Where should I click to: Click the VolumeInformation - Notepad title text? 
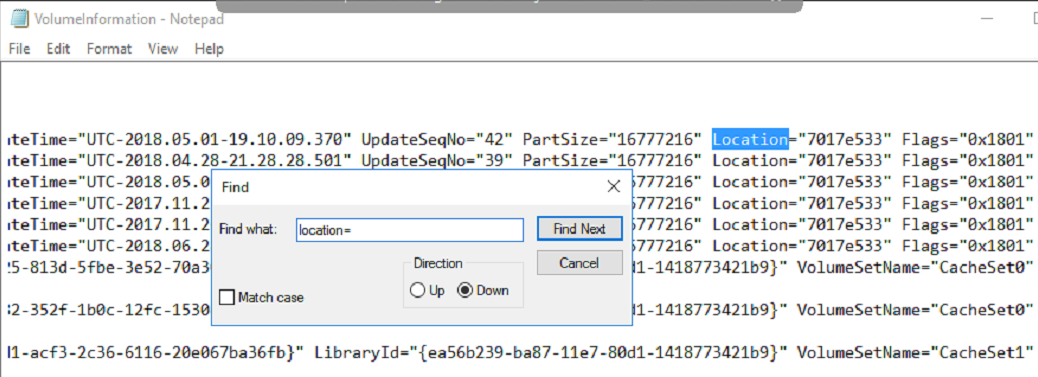tap(129, 19)
